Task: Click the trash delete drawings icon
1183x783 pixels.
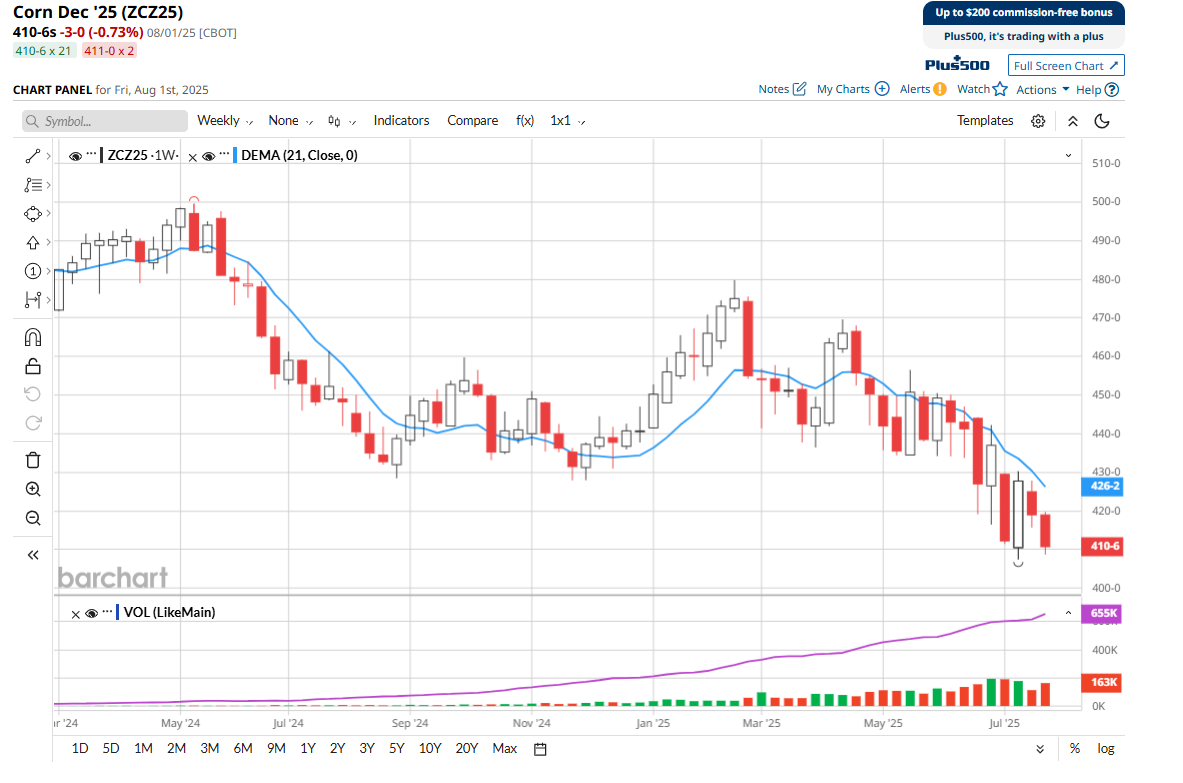Action: (33, 460)
